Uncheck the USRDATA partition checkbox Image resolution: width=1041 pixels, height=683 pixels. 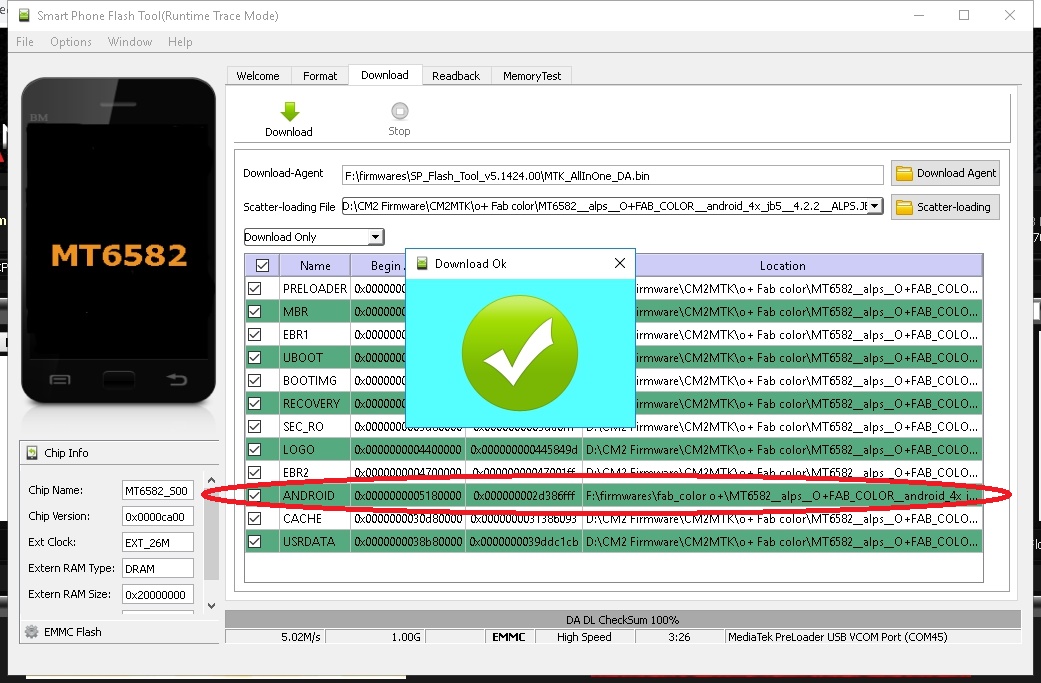point(254,542)
